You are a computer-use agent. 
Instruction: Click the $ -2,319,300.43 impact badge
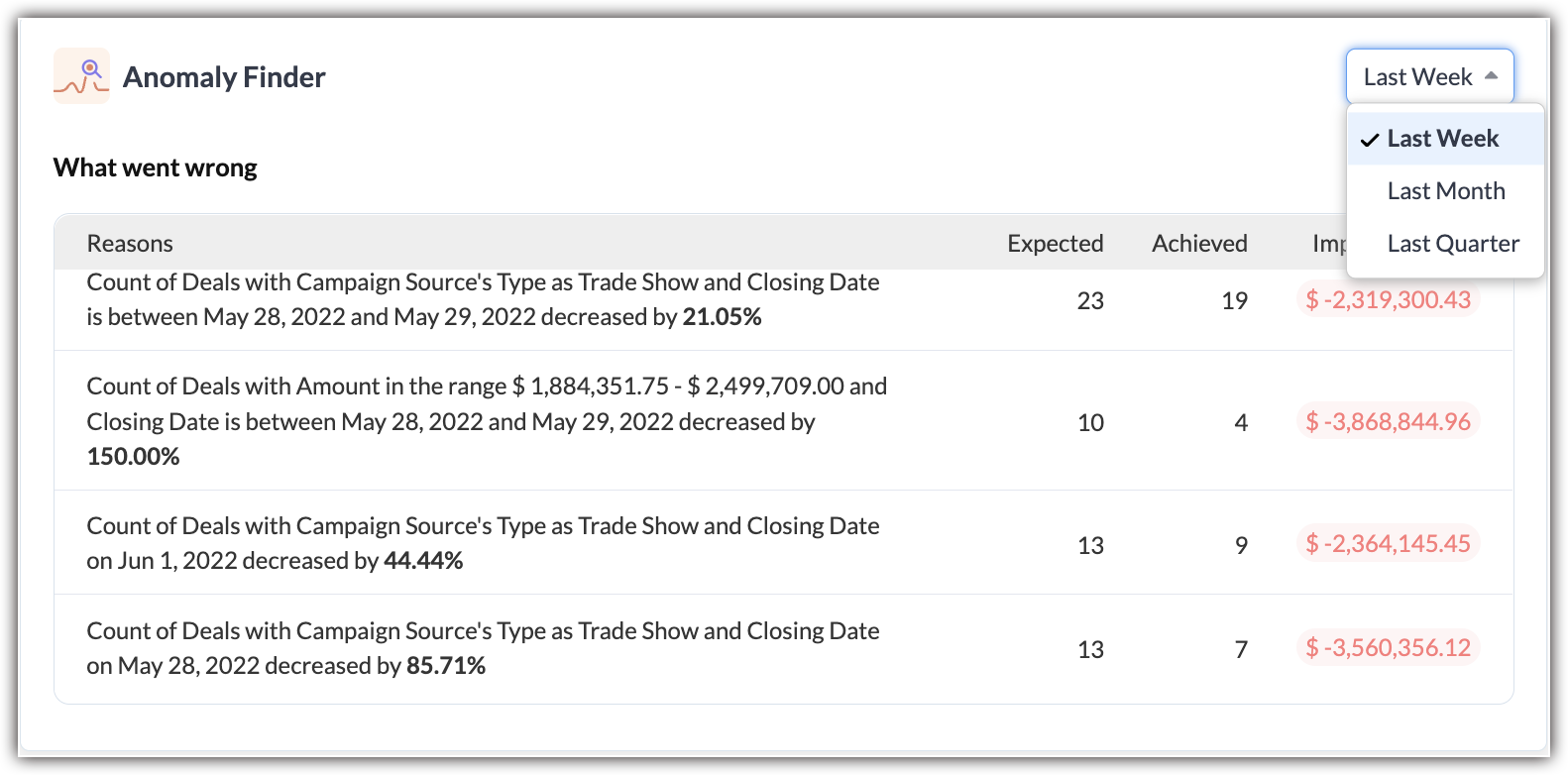click(1388, 300)
